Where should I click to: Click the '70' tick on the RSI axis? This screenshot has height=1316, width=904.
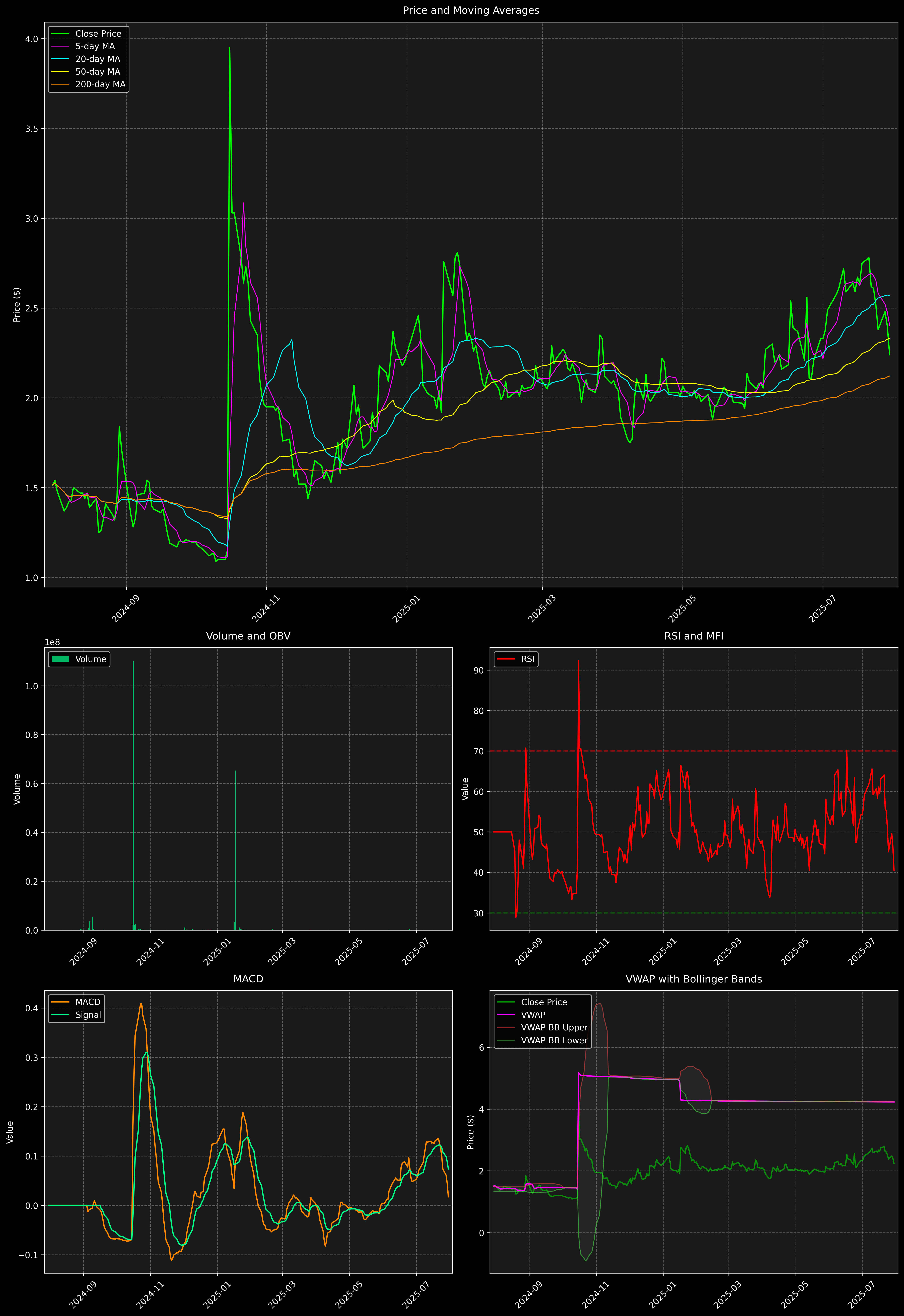(x=479, y=751)
